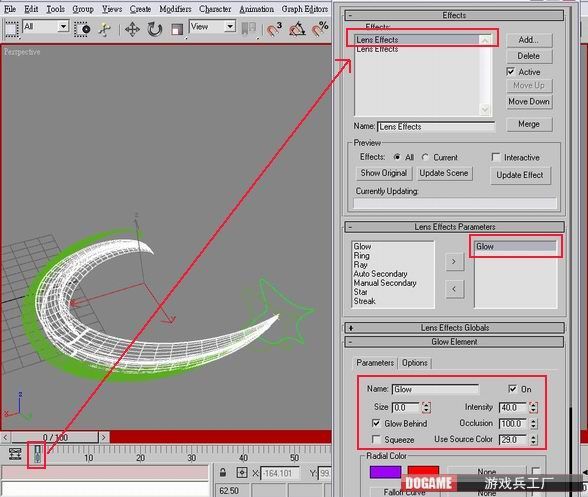Image resolution: width=588 pixels, height=497 pixels.
Task: Go to next frame with right arrow
Action: (104, 437)
